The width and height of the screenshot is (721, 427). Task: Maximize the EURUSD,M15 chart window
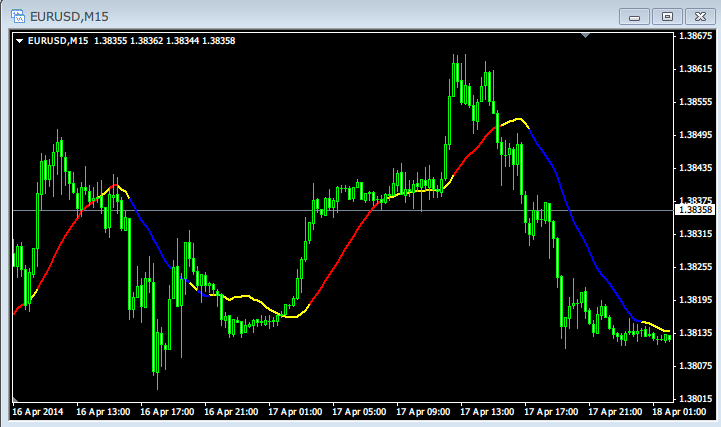click(x=667, y=17)
